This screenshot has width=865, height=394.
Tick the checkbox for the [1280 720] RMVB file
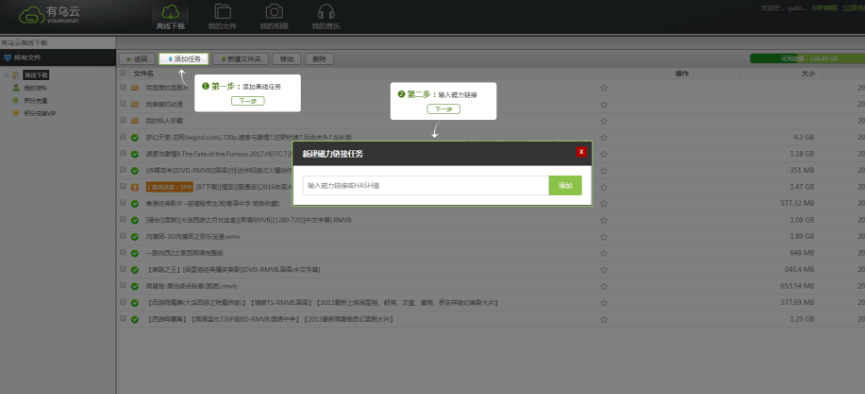tap(122, 219)
